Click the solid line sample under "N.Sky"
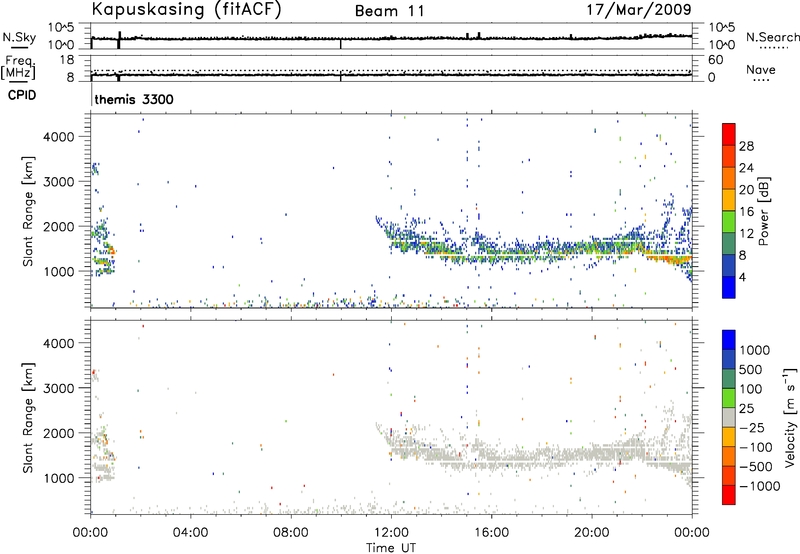Image resolution: width=800 pixels, height=554 pixels. point(19,47)
